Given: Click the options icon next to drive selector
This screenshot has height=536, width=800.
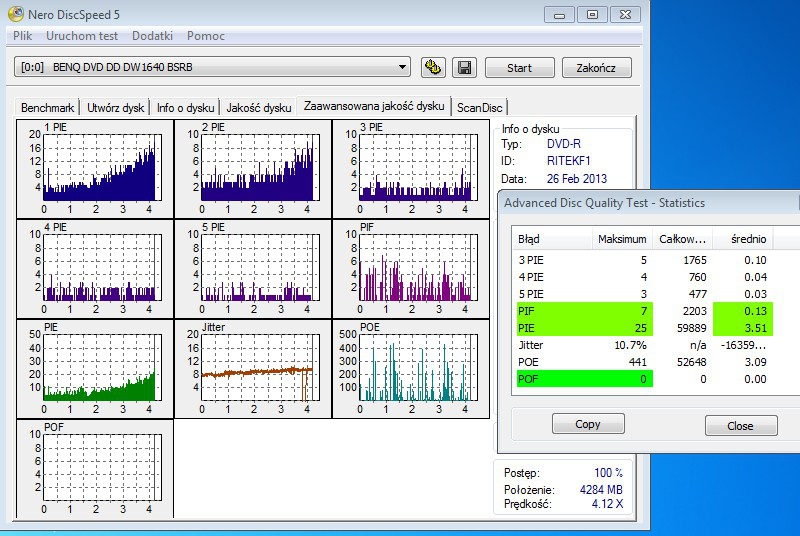Looking at the screenshot, I should [433, 67].
